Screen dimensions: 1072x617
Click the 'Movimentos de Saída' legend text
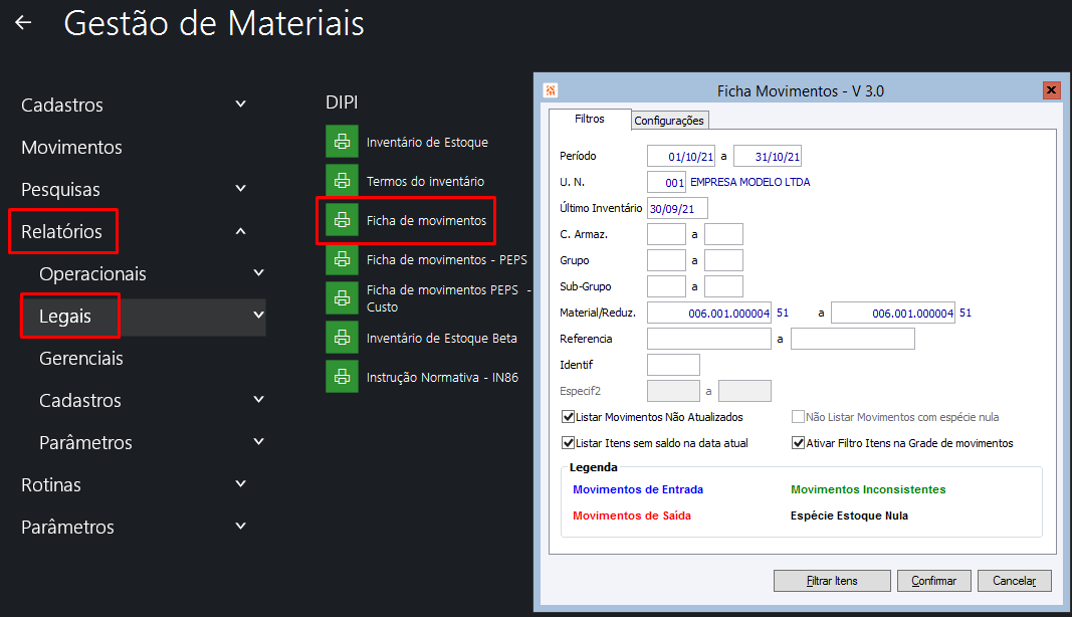(632, 516)
